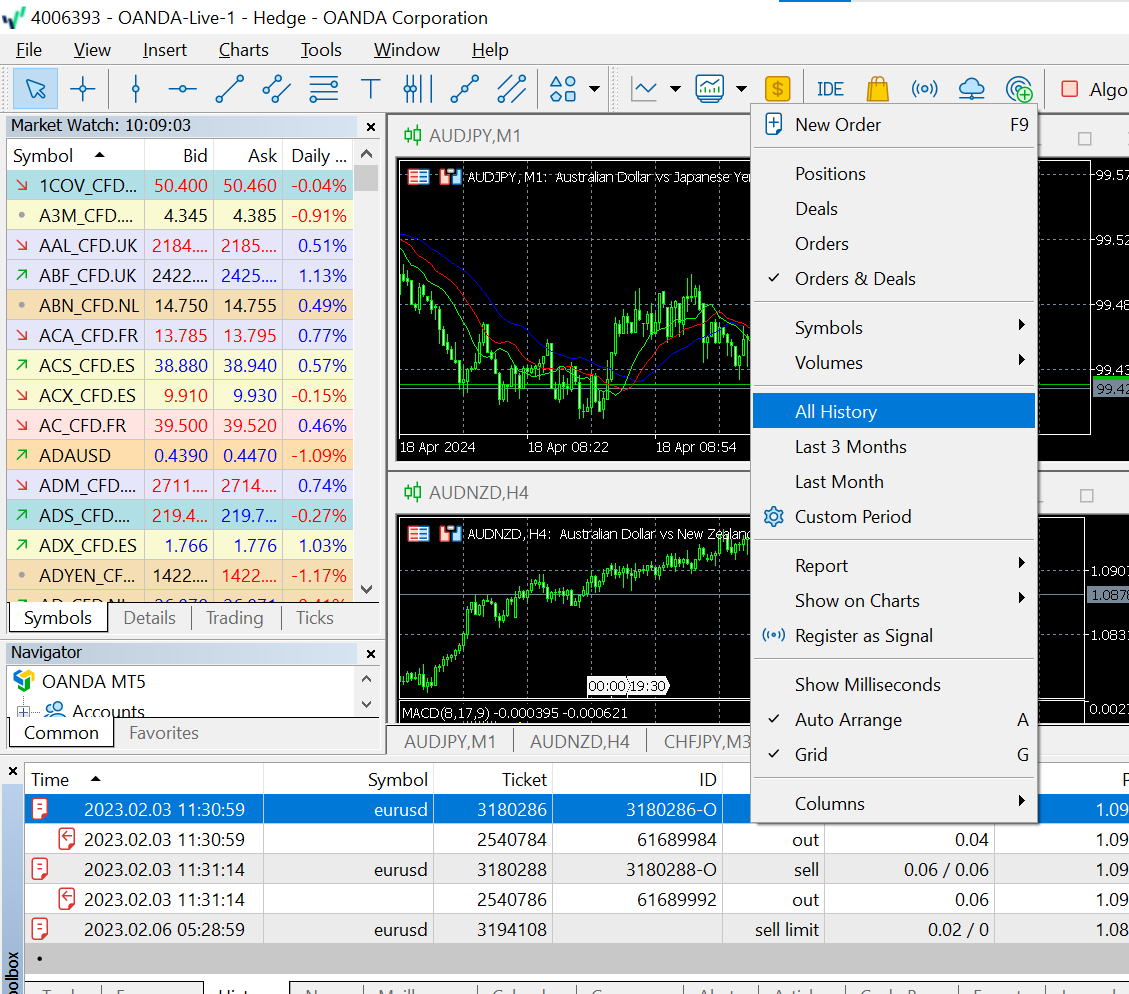Image resolution: width=1129 pixels, height=994 pixels.
Task: Disable Auto Arrange in context menu
Action: tap(848, 720)
